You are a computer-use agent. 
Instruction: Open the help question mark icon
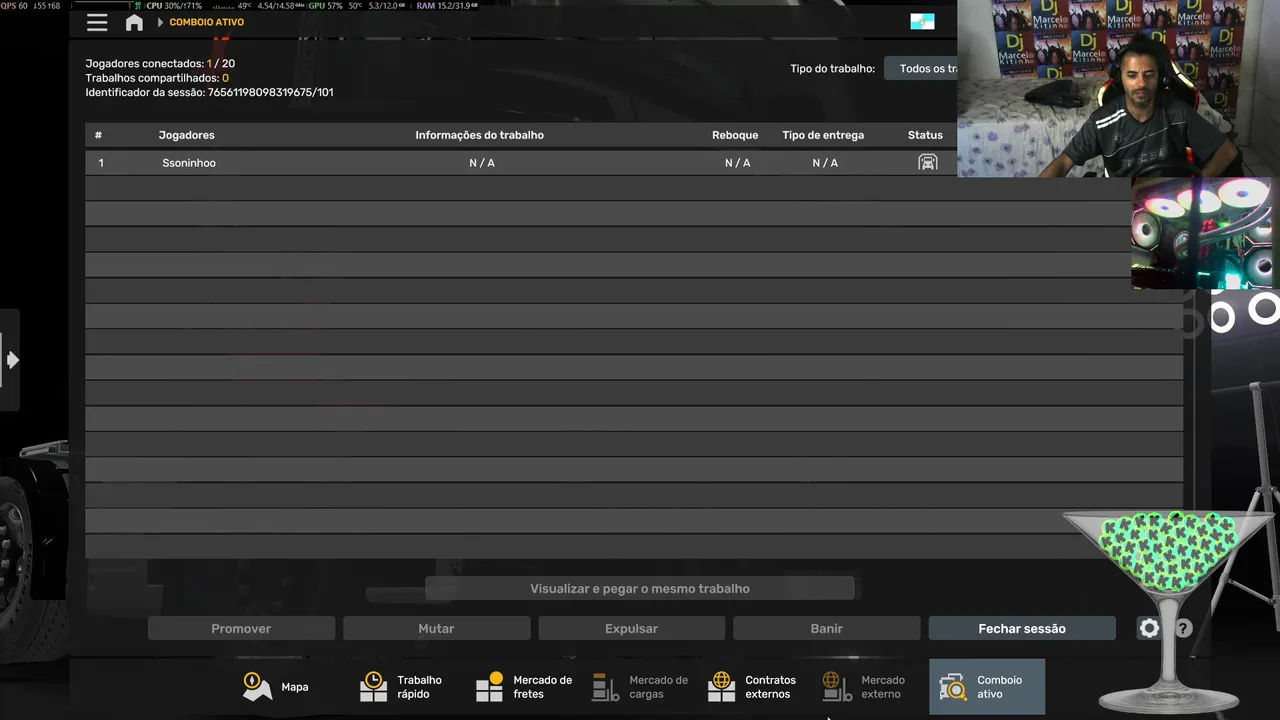(x=1183, y=629)
